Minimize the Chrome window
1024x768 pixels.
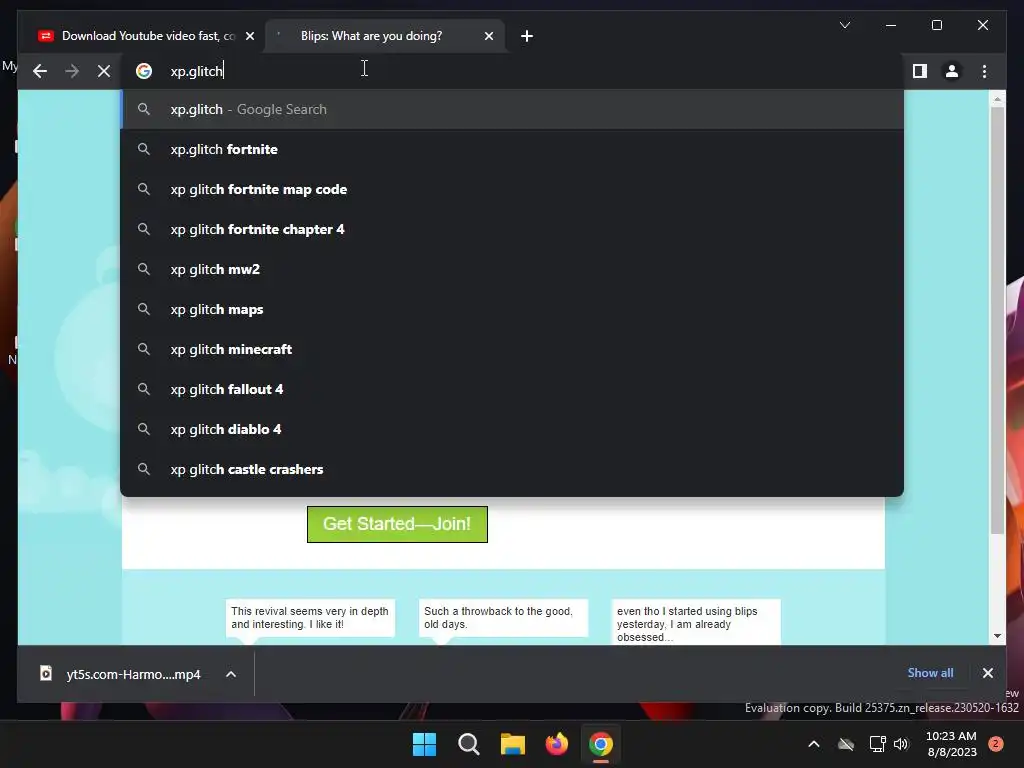tap(891, 25)
